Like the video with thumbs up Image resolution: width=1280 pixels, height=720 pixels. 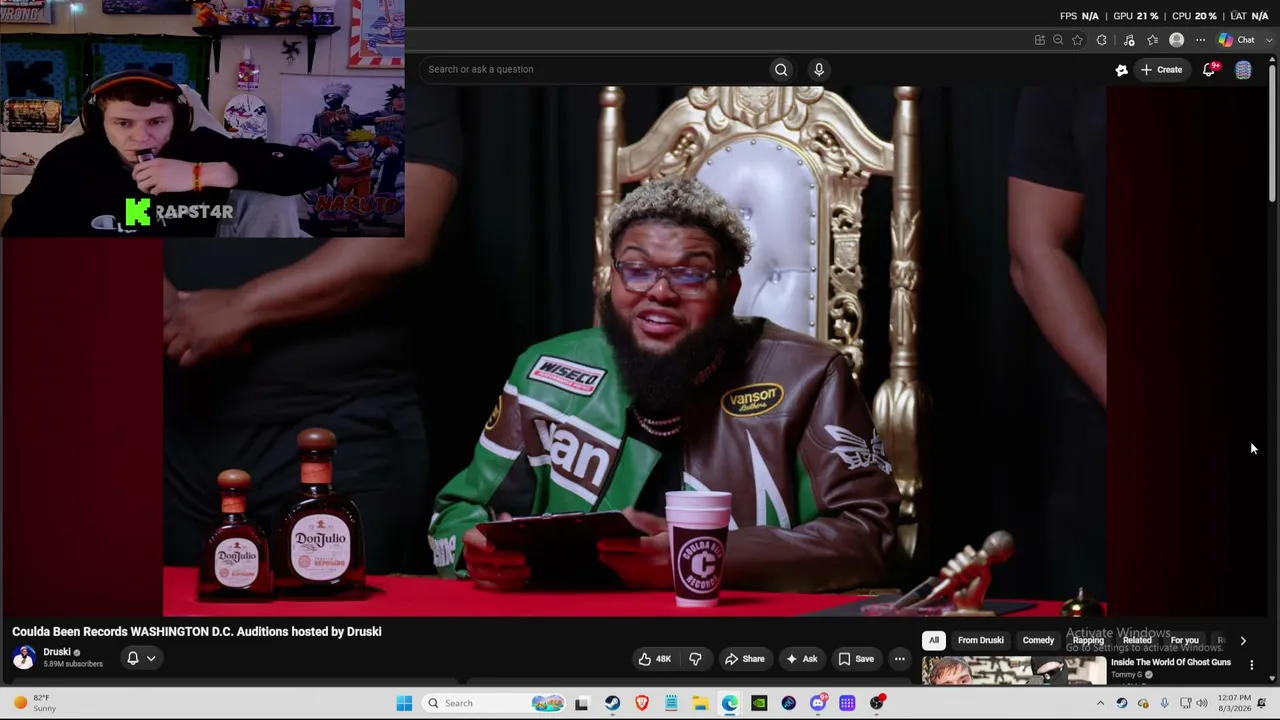click(x=657, y=659)
